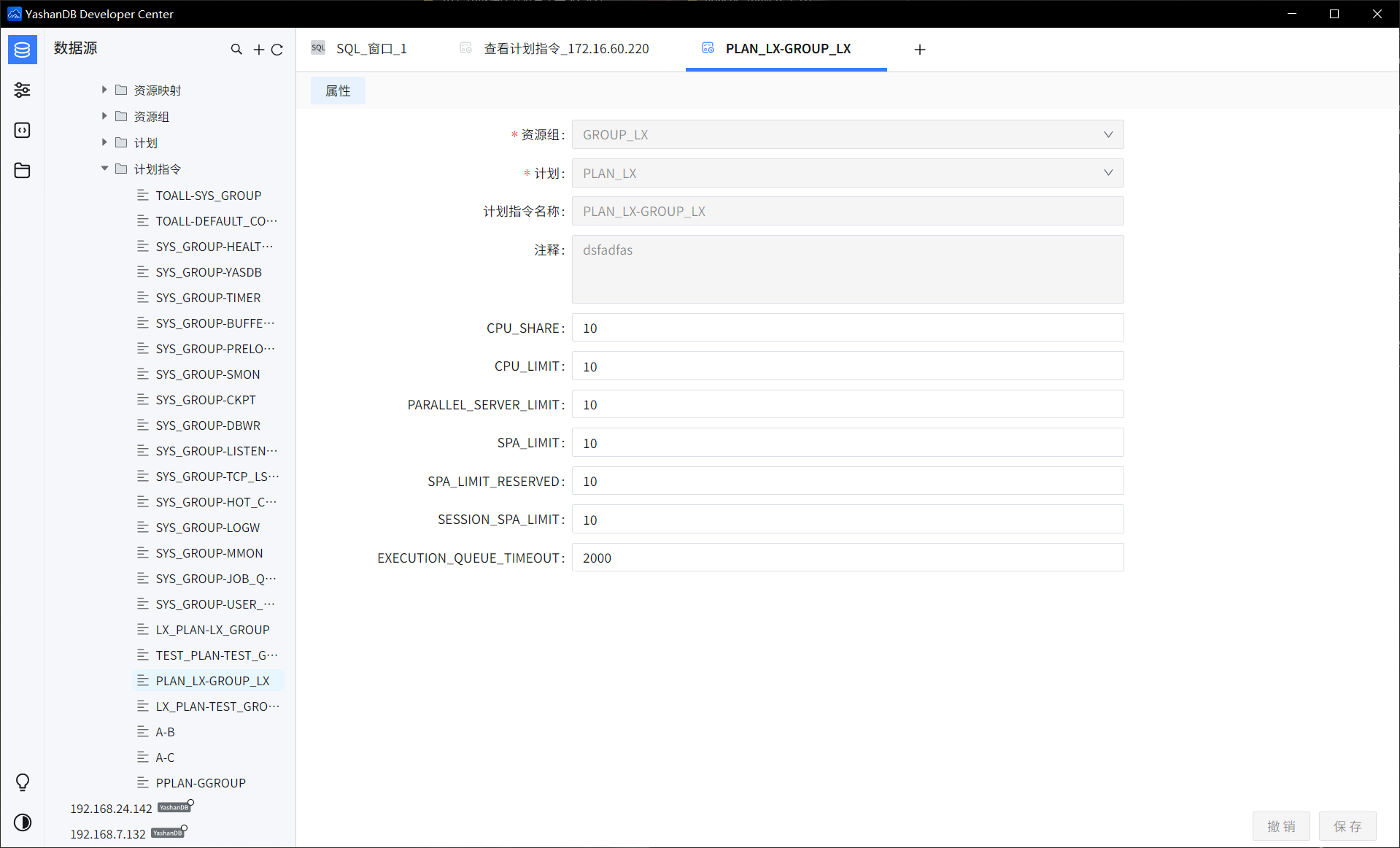1400x848 pixels.
Task: Select the PLAN_LX-GROUP_LX tab
Action: [x=786, y=49]
